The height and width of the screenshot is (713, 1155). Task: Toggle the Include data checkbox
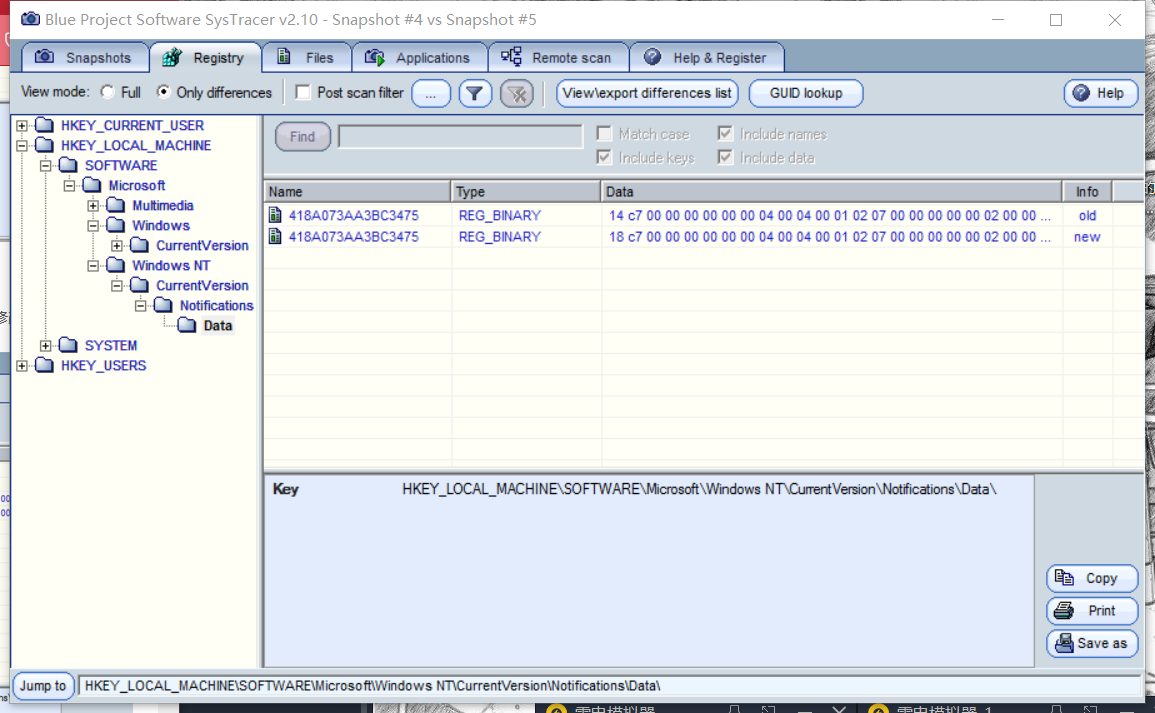coord(726,157)
